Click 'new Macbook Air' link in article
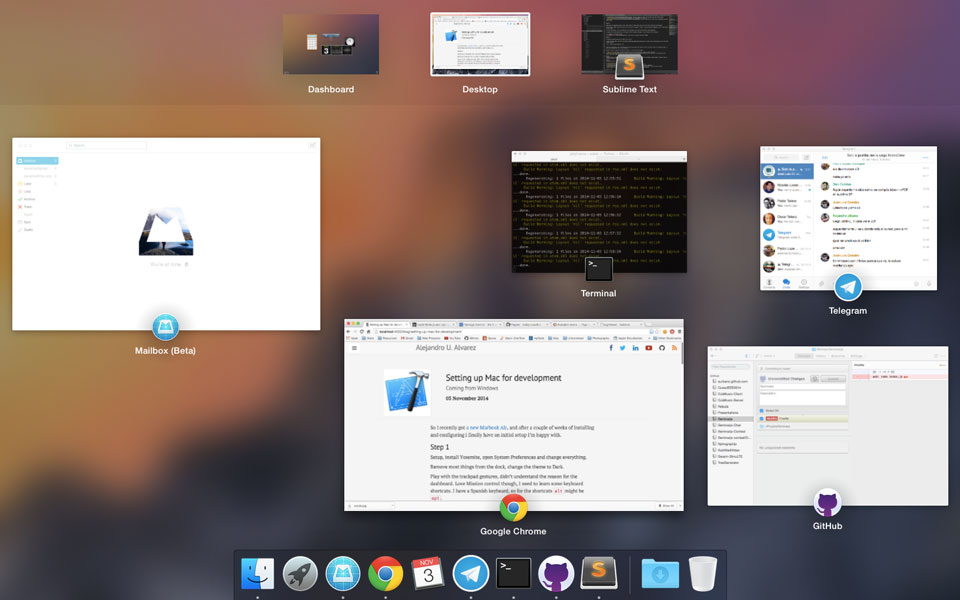The image size is (960, 600). [488, 427]
